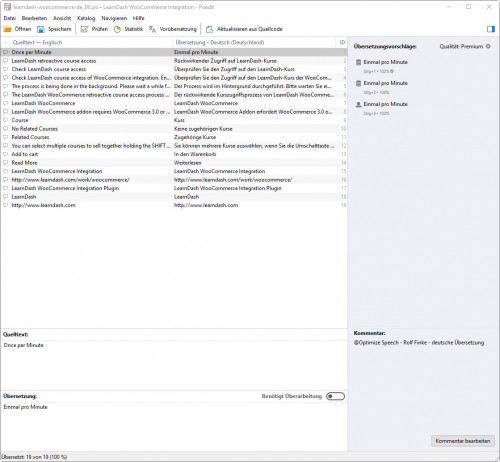Image resolution: width=500 pixels, height=462 pixels.
Task: Click translation 'Weiterlesen'
Action: pyautogui.click(x=188, y=163)
